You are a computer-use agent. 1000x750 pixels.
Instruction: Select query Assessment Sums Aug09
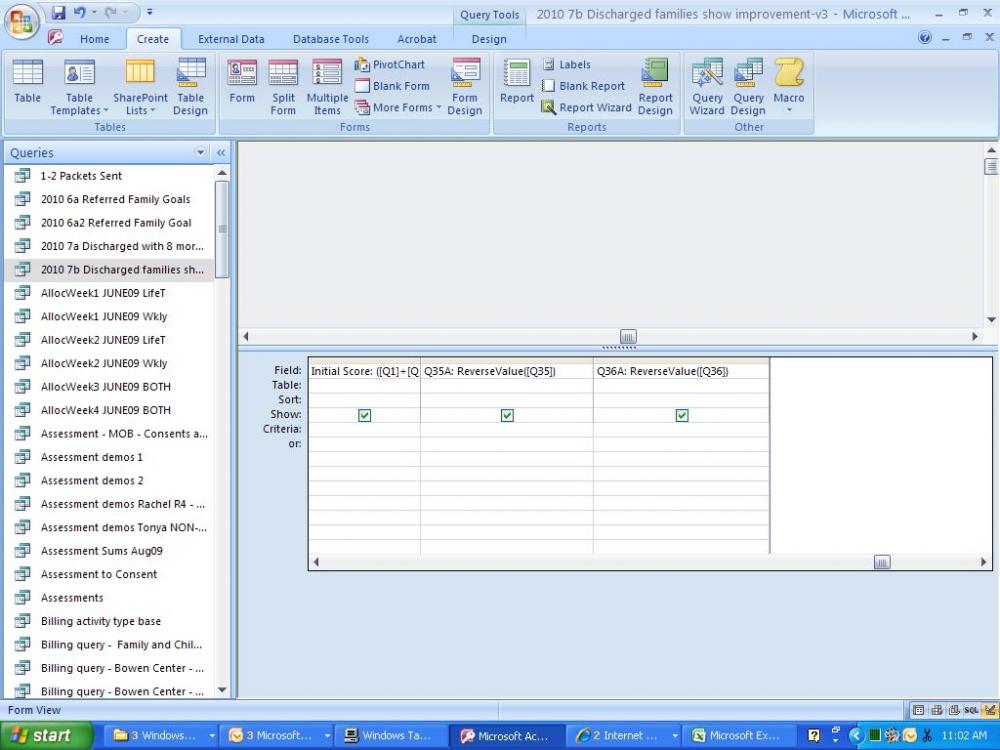tap(109, 550)
